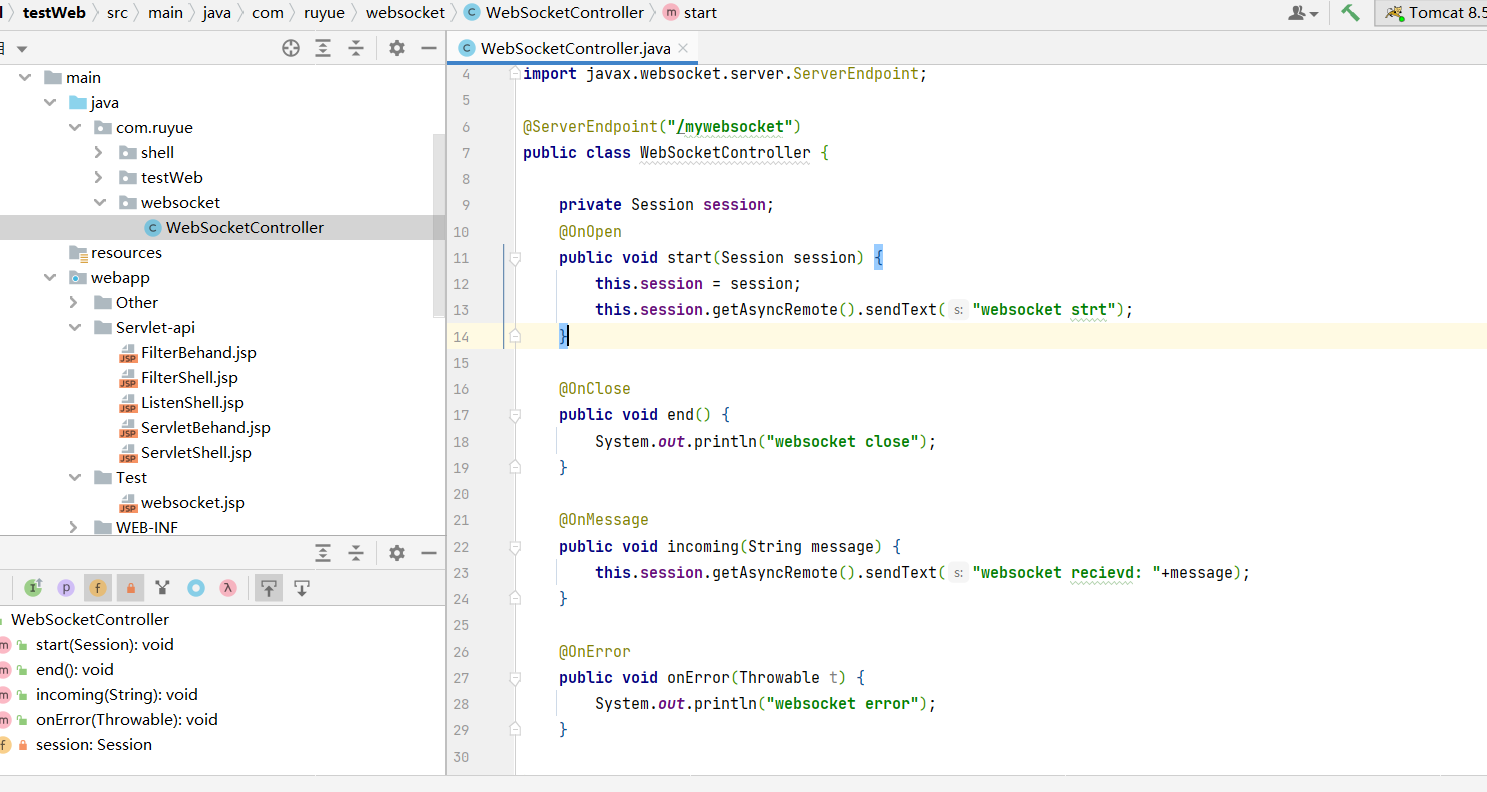Collapse the Servlet-api folder
The image size is (1487, 792).
point(75,328)
